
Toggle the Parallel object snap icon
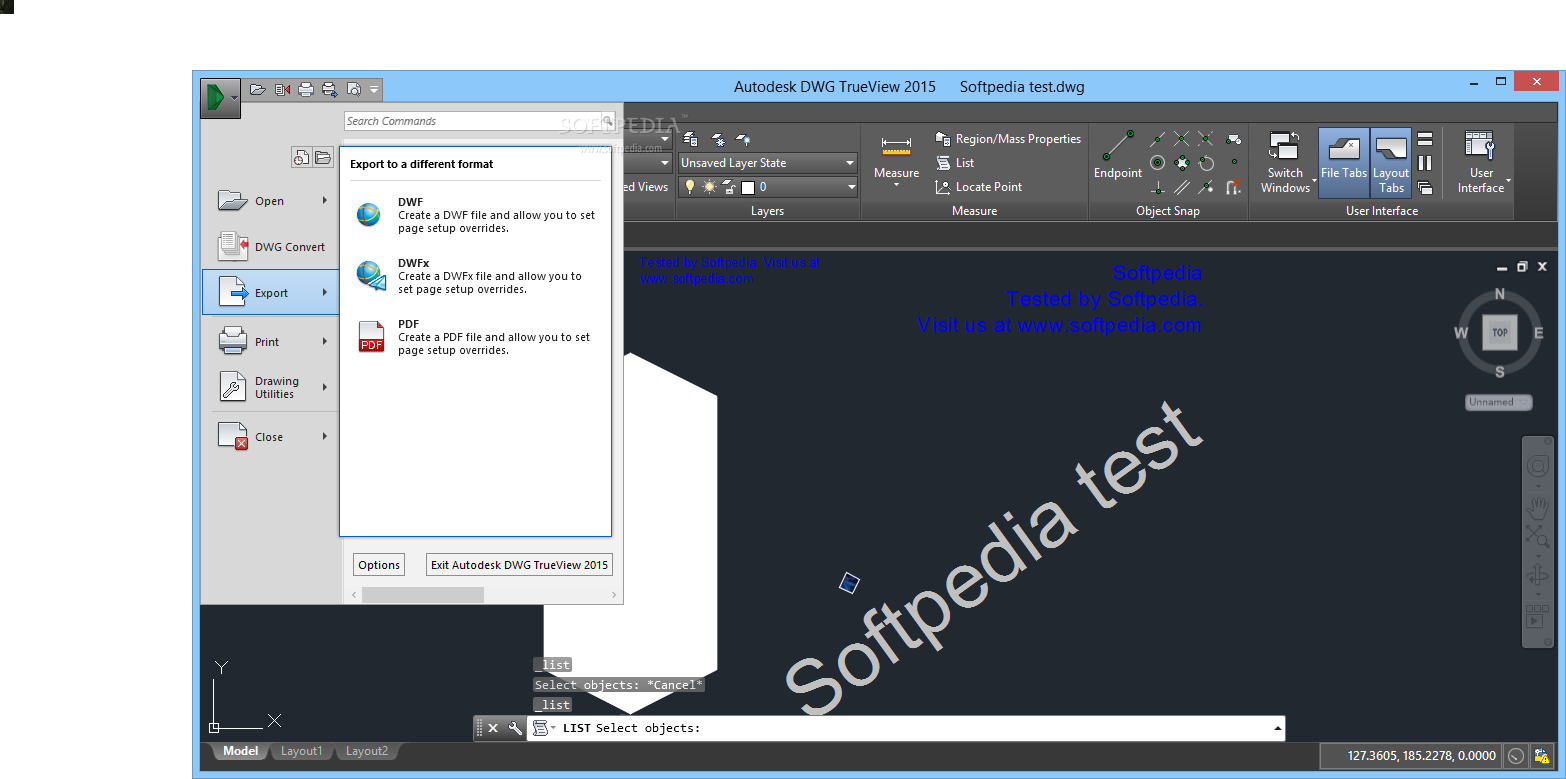[1182, 187]
